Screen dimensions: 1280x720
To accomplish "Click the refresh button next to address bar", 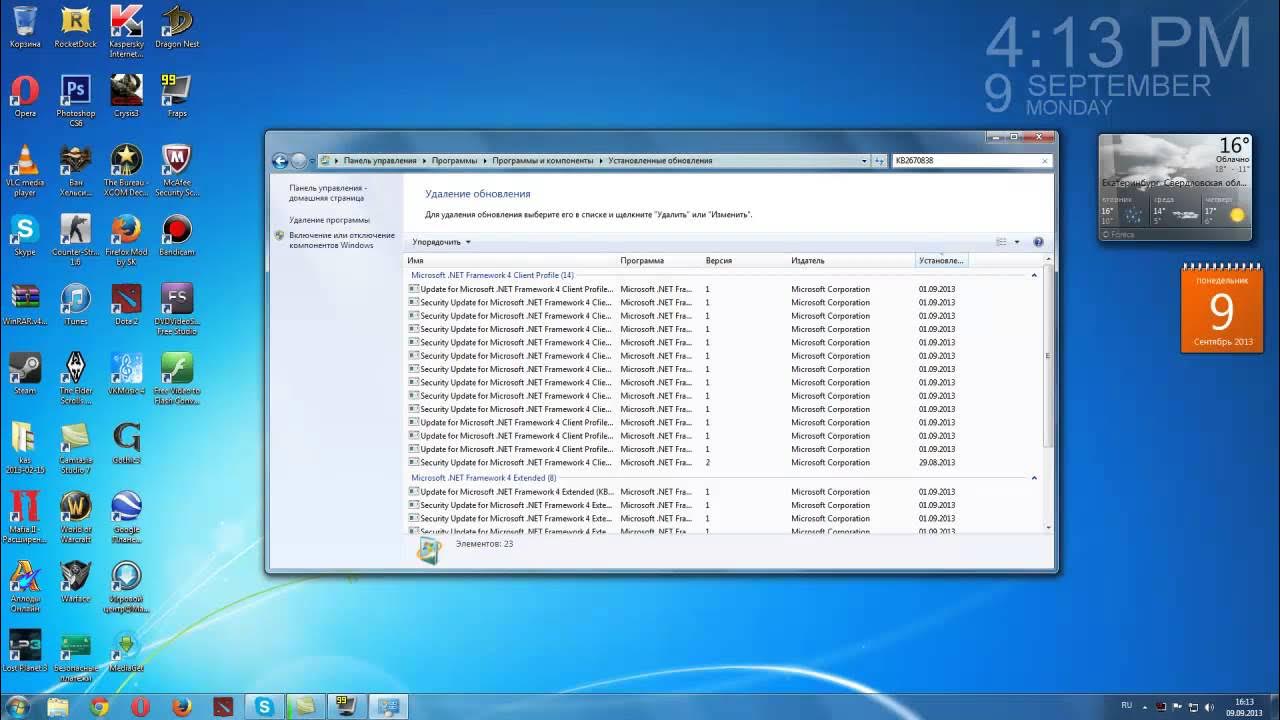I will click(x=880, y=160).
